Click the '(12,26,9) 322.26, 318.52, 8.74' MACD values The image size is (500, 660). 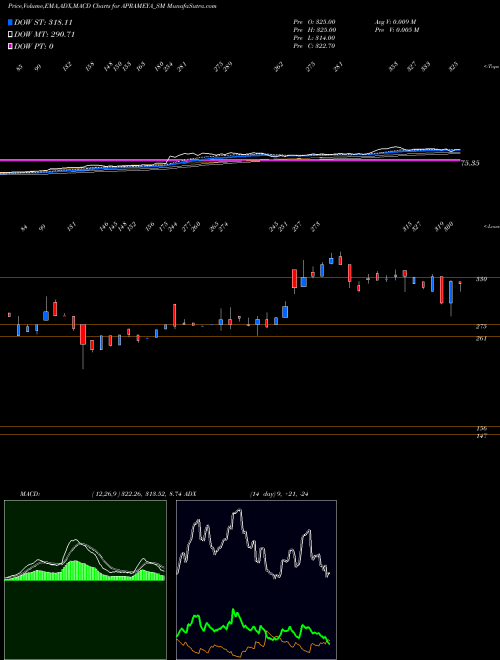pyautogui.click(x=137, y=494)
